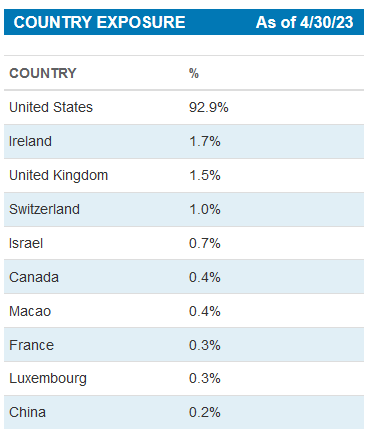Select the Macao row
371x433 pixels.
click(x=184, y=311)
